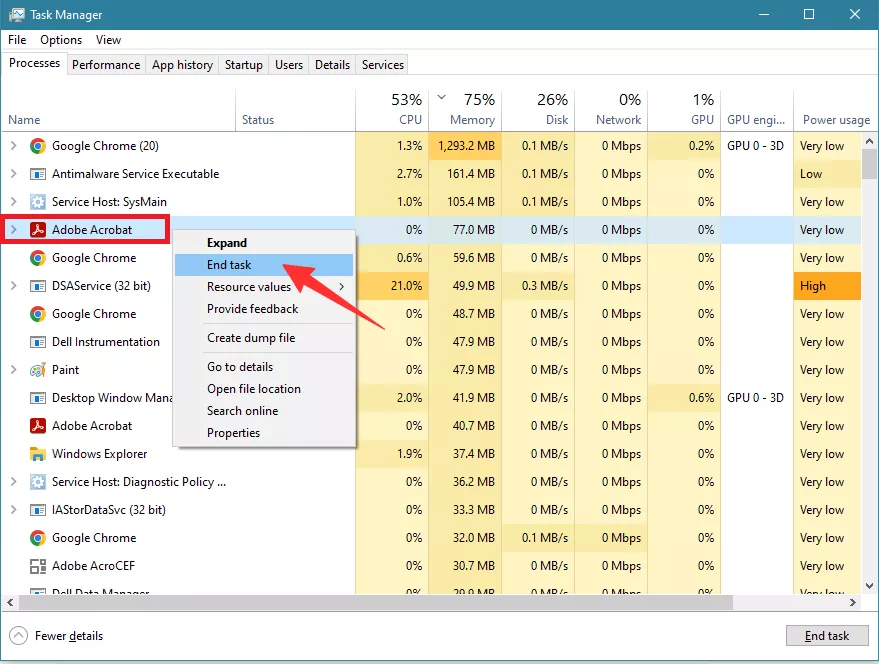This screenshot has width=879, height=664.
Task: Click the Adobe Acrobat red PDF icon
Action: coord(37,229)
